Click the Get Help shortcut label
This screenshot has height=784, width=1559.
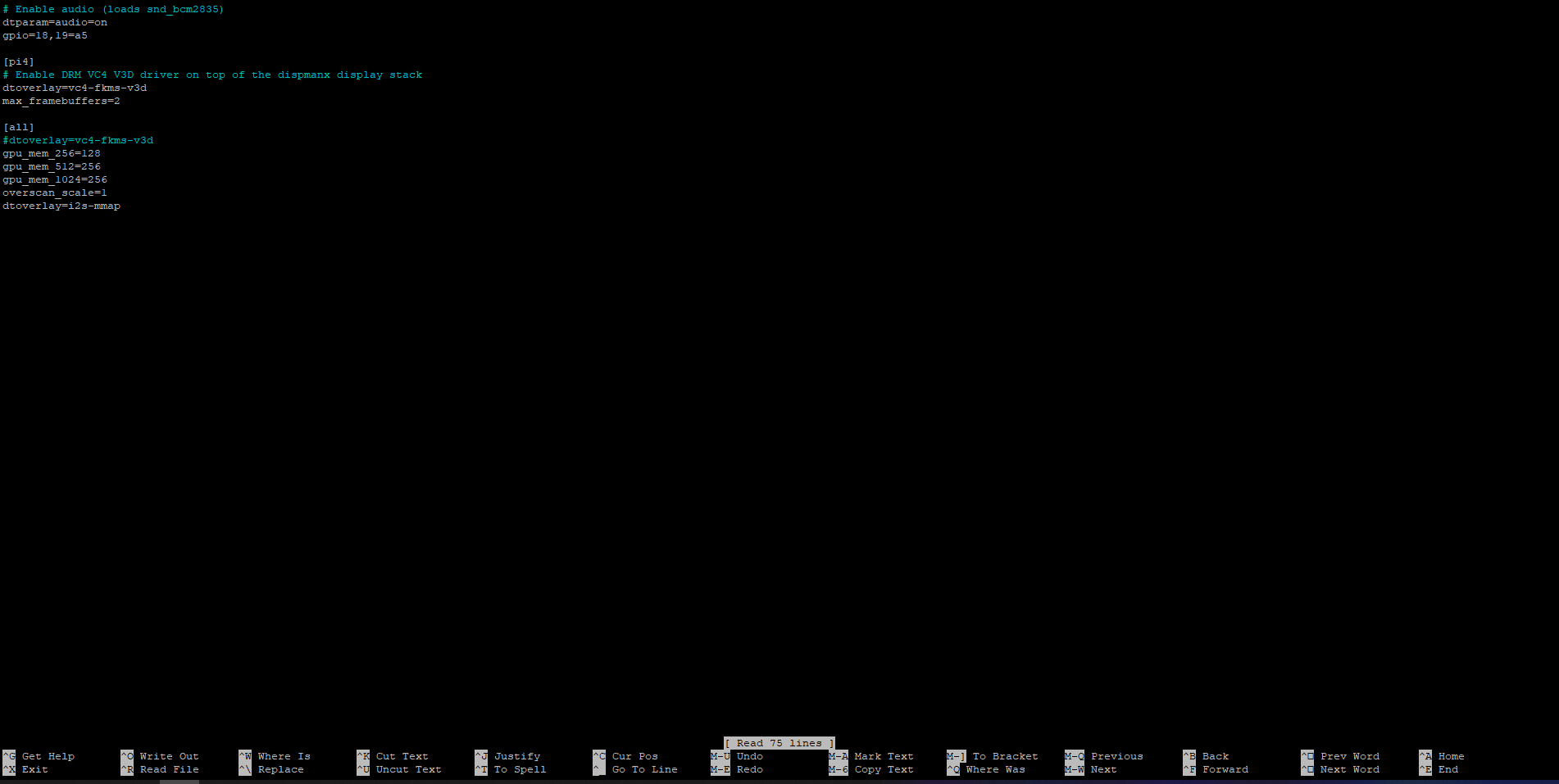(x=48, y=756)
